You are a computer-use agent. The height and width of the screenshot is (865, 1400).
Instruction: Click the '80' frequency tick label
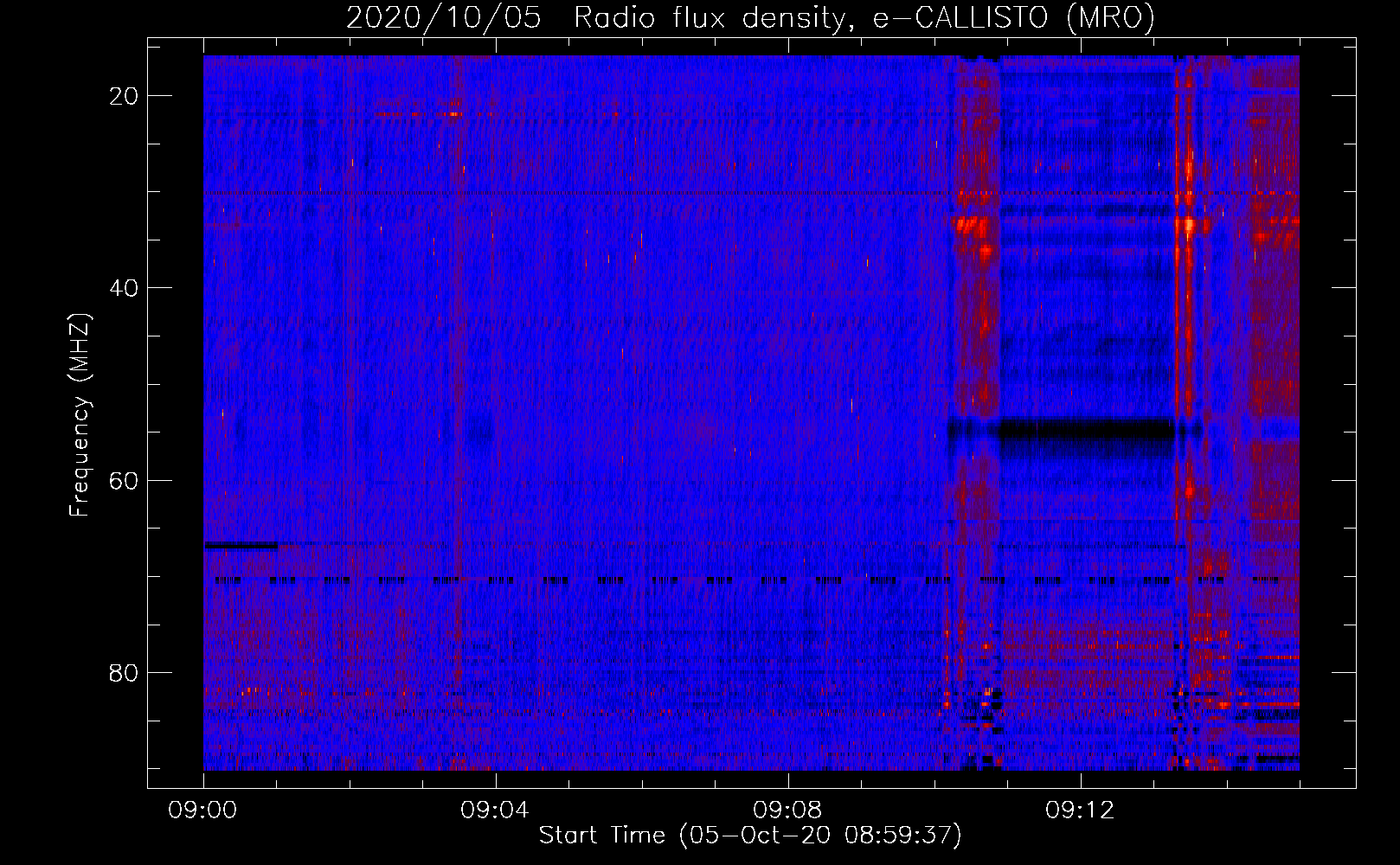click(124, 672)
